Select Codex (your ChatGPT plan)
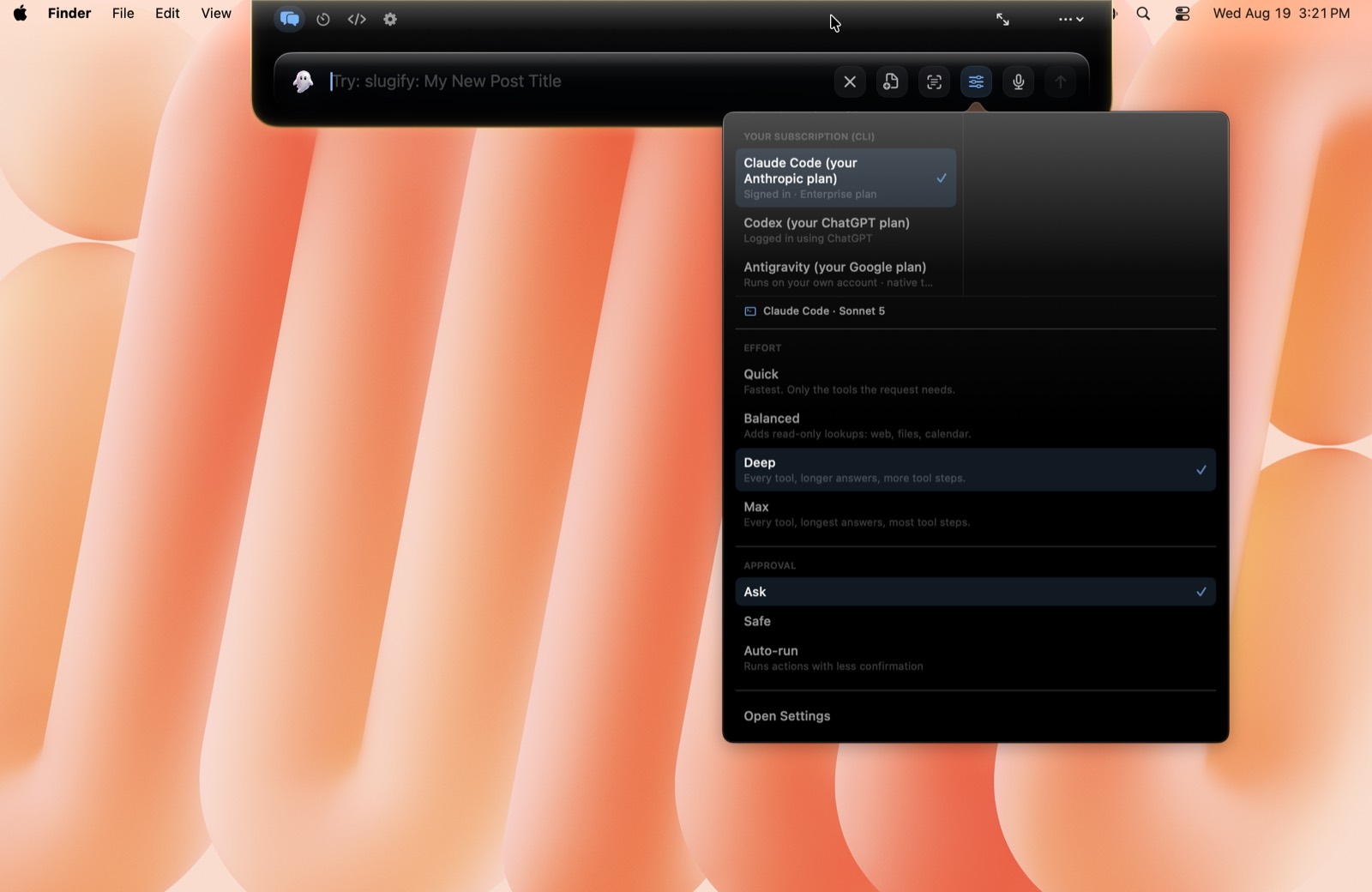The height and width of the screenshot is (892, 1372). coord(845,230)
